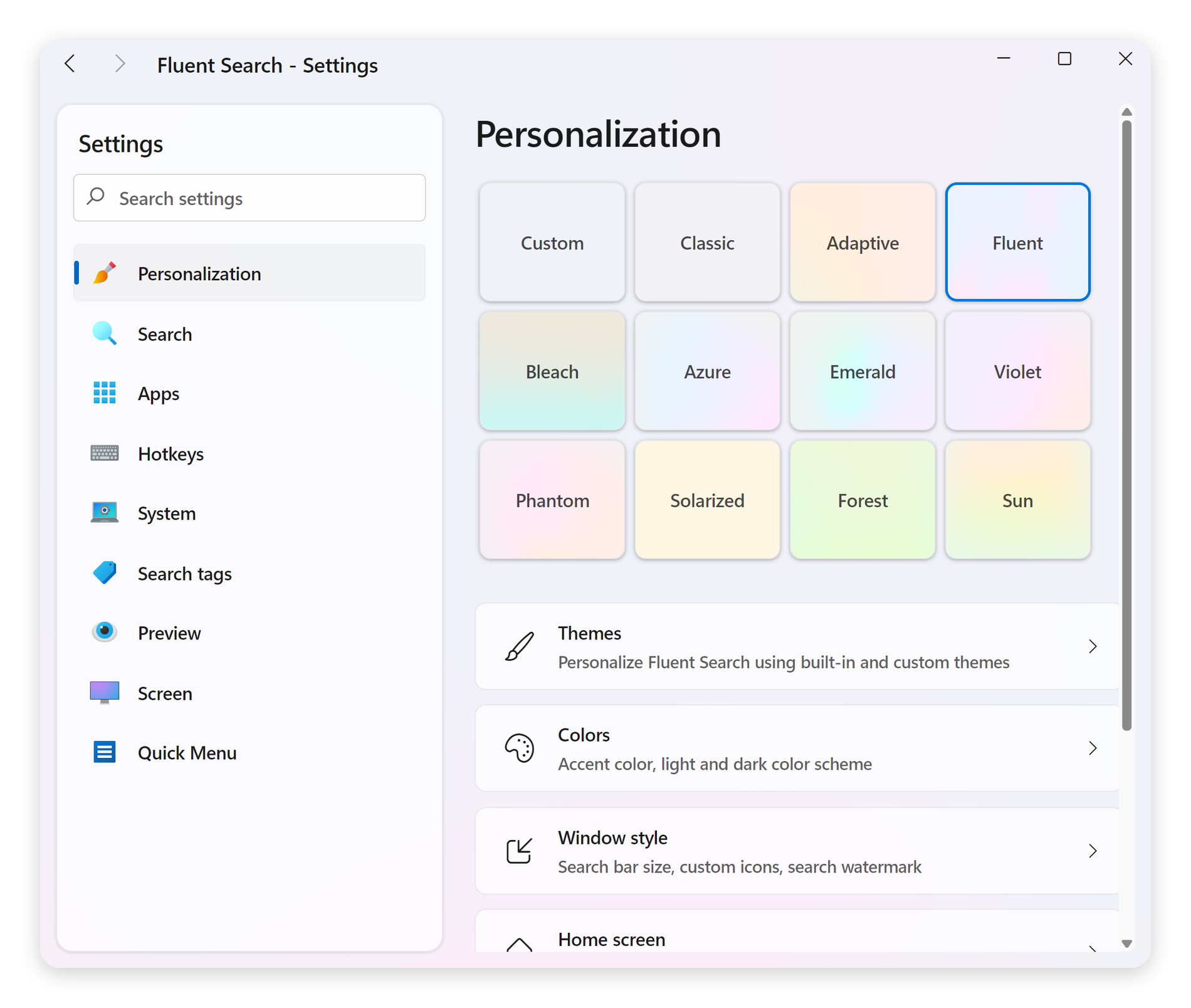Select the Fluent theme tile
1191x1008 pixels.
pos(1017,242)
